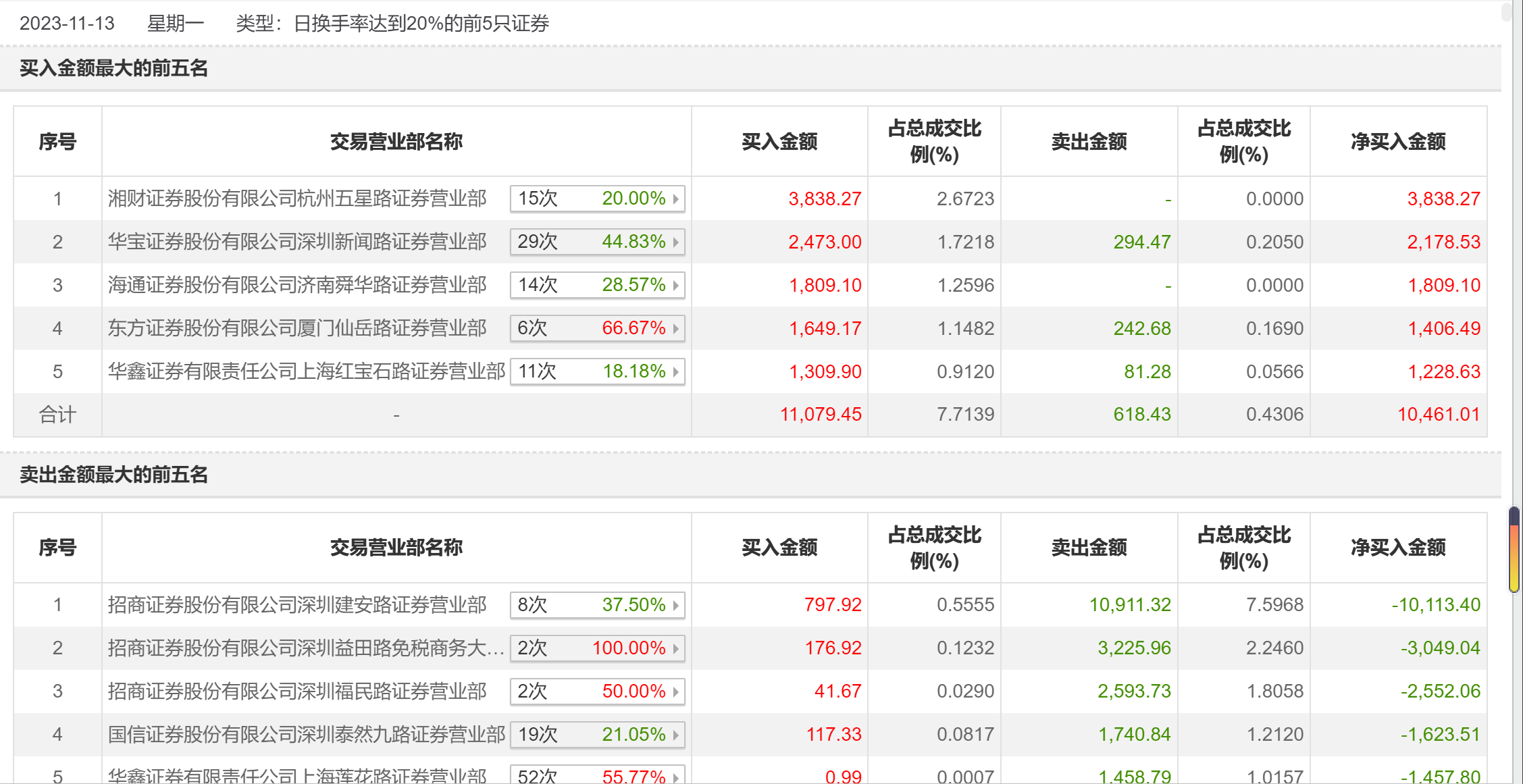The width and height of the screenshot is (1523, 784).
Task: Open 招商证券深圳建安路证券营业部 link
Action: [x=297, y=605]
